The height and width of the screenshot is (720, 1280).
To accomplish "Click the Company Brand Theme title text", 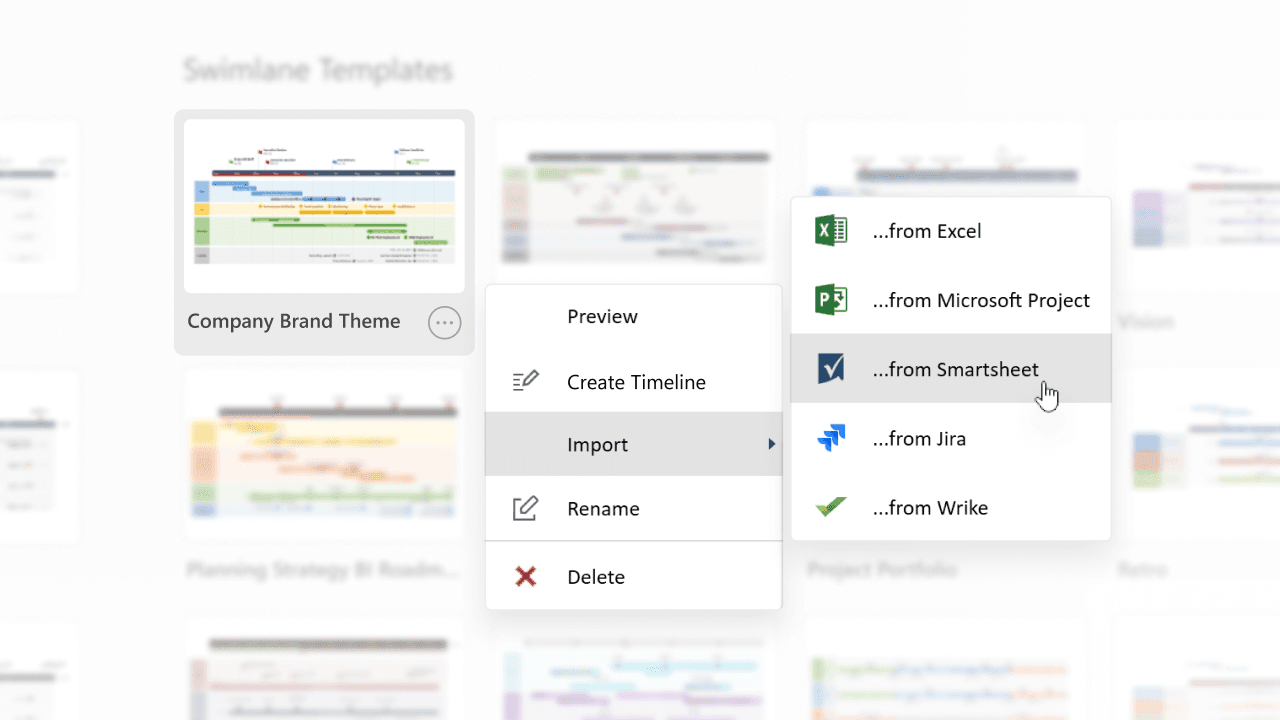I will coord(294,321).
